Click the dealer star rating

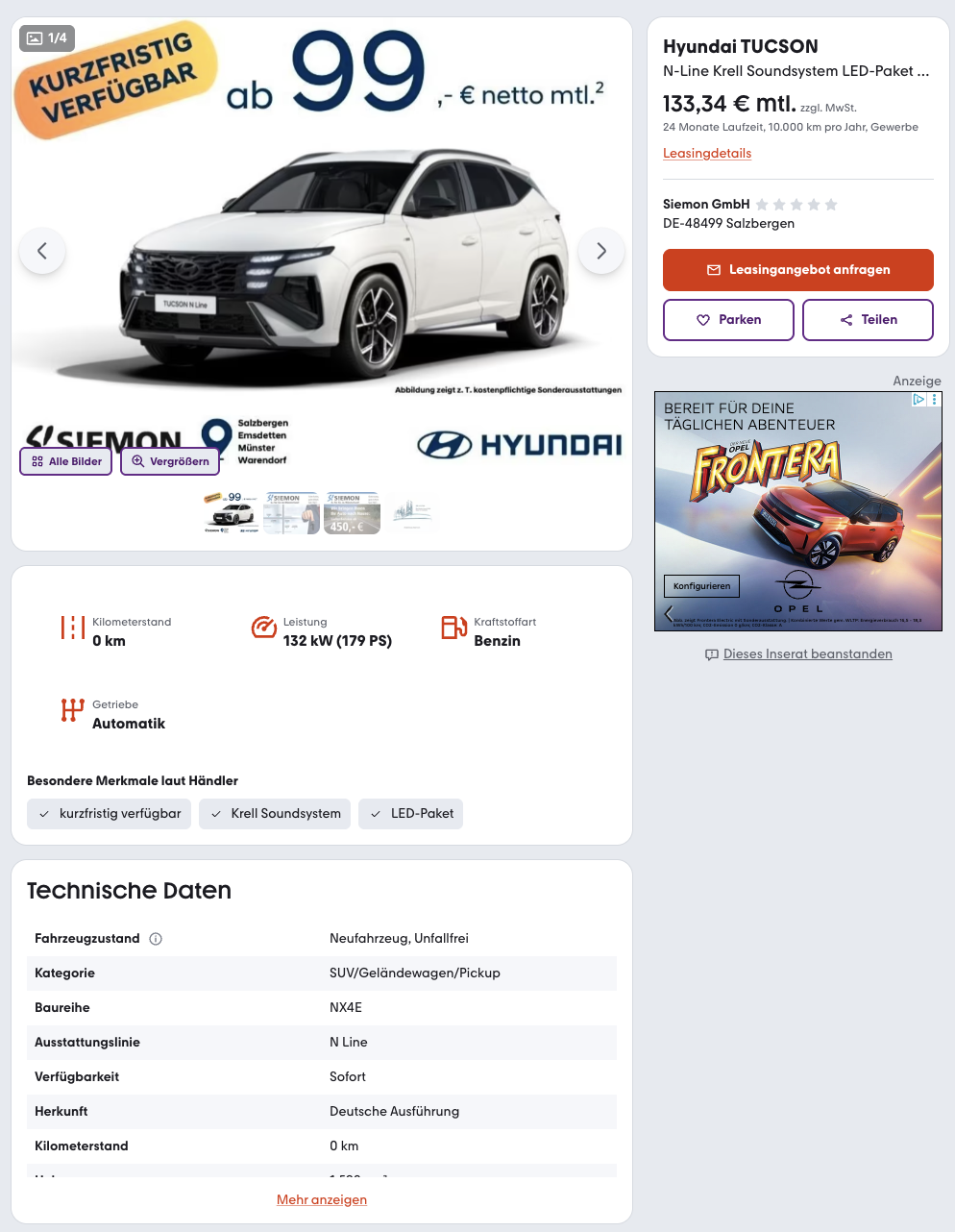point(796,205)
